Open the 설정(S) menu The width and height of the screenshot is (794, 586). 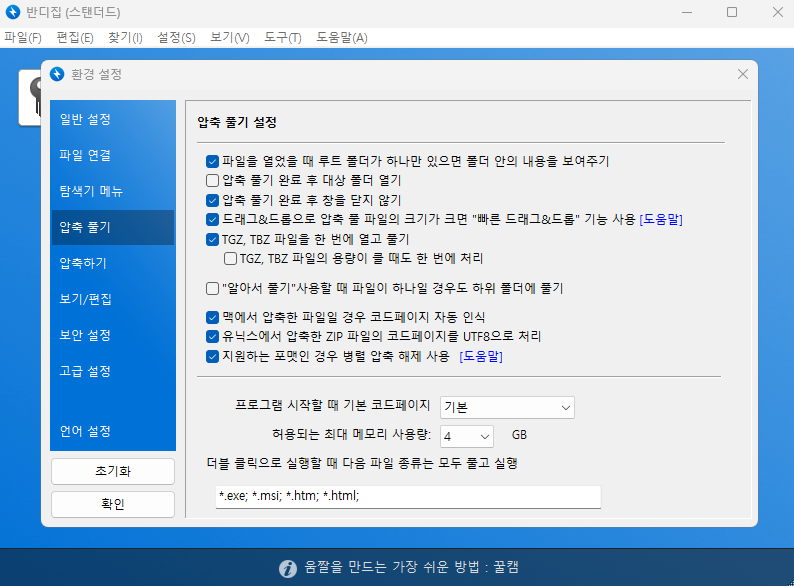click(176, 37)
